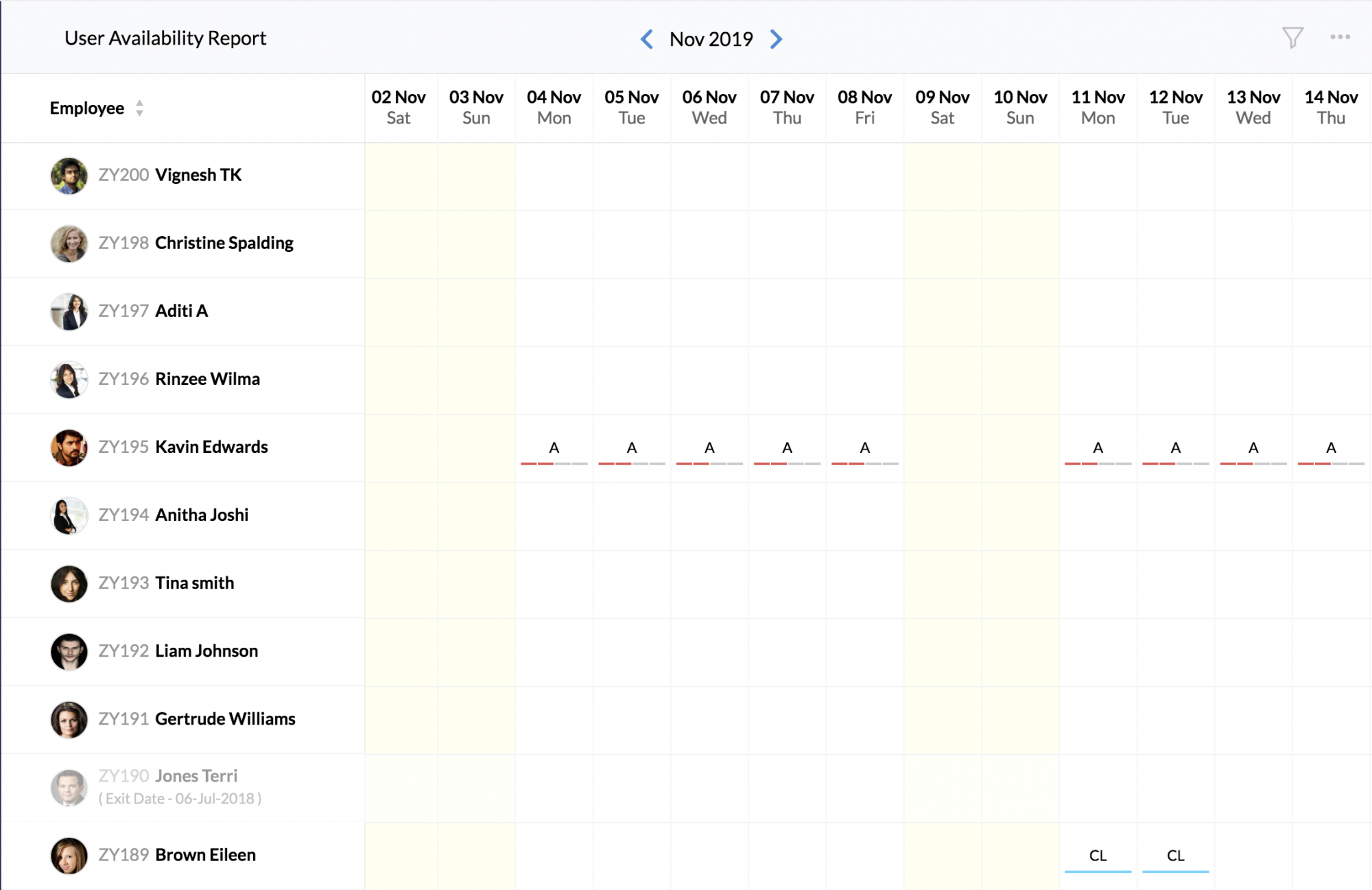Open Aditi A employee name link

click(x=181, y=311)
